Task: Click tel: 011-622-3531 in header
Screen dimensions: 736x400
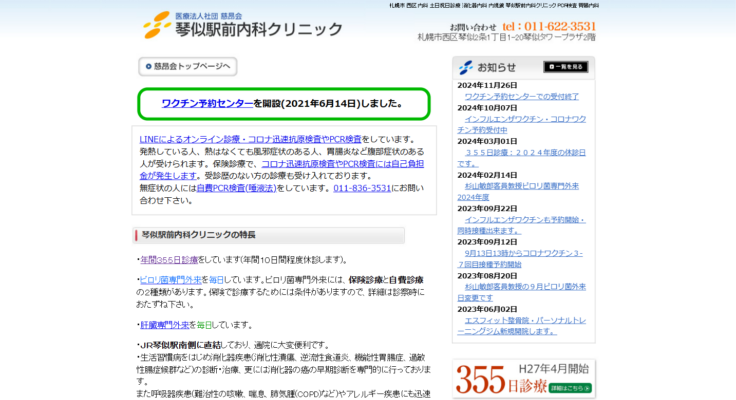Action: click(549, 26)
